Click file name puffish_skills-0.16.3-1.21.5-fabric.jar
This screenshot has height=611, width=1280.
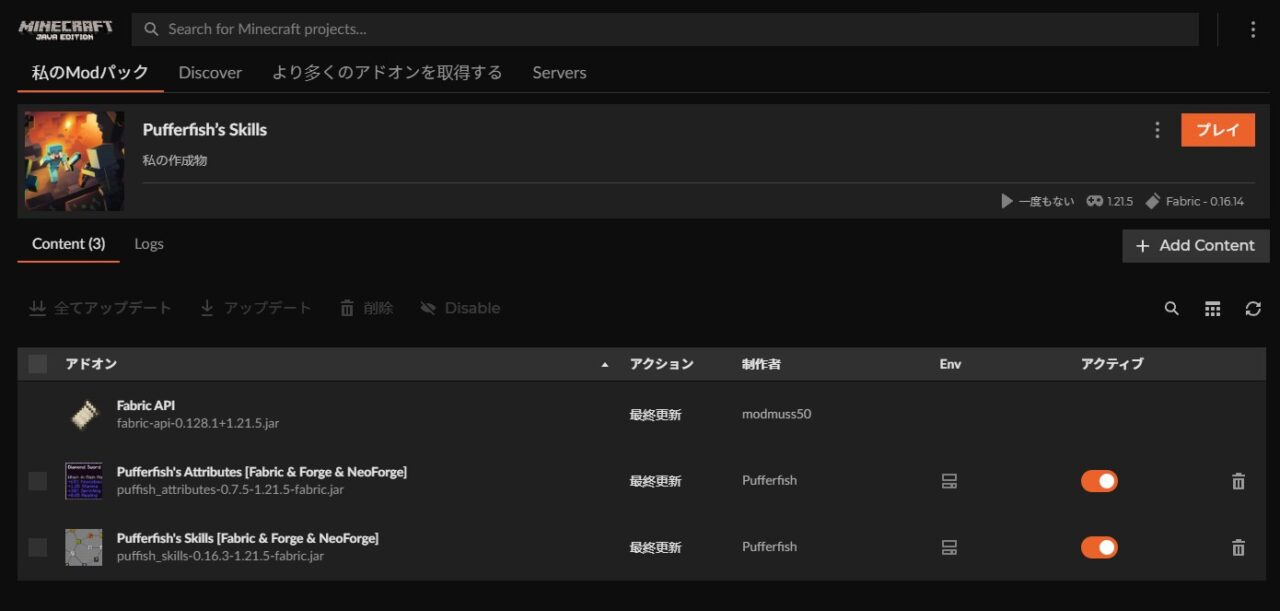click(x=220, y=556)
